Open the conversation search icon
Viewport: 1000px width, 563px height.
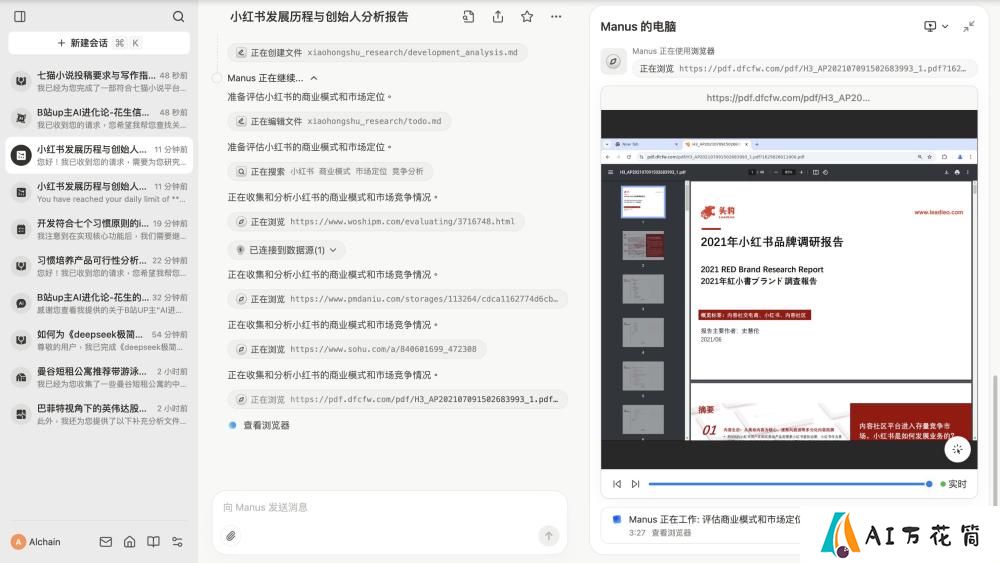(x=179, y=17)
